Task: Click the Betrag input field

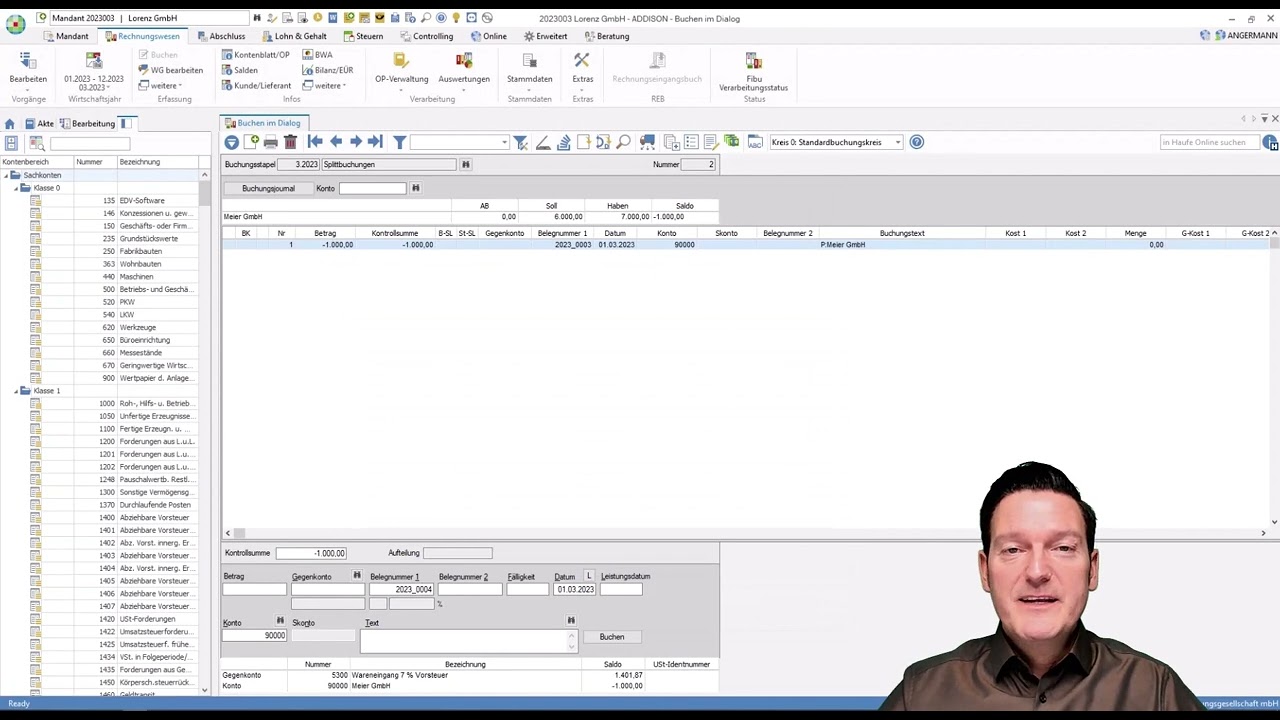Action: (x=254, y=589)
